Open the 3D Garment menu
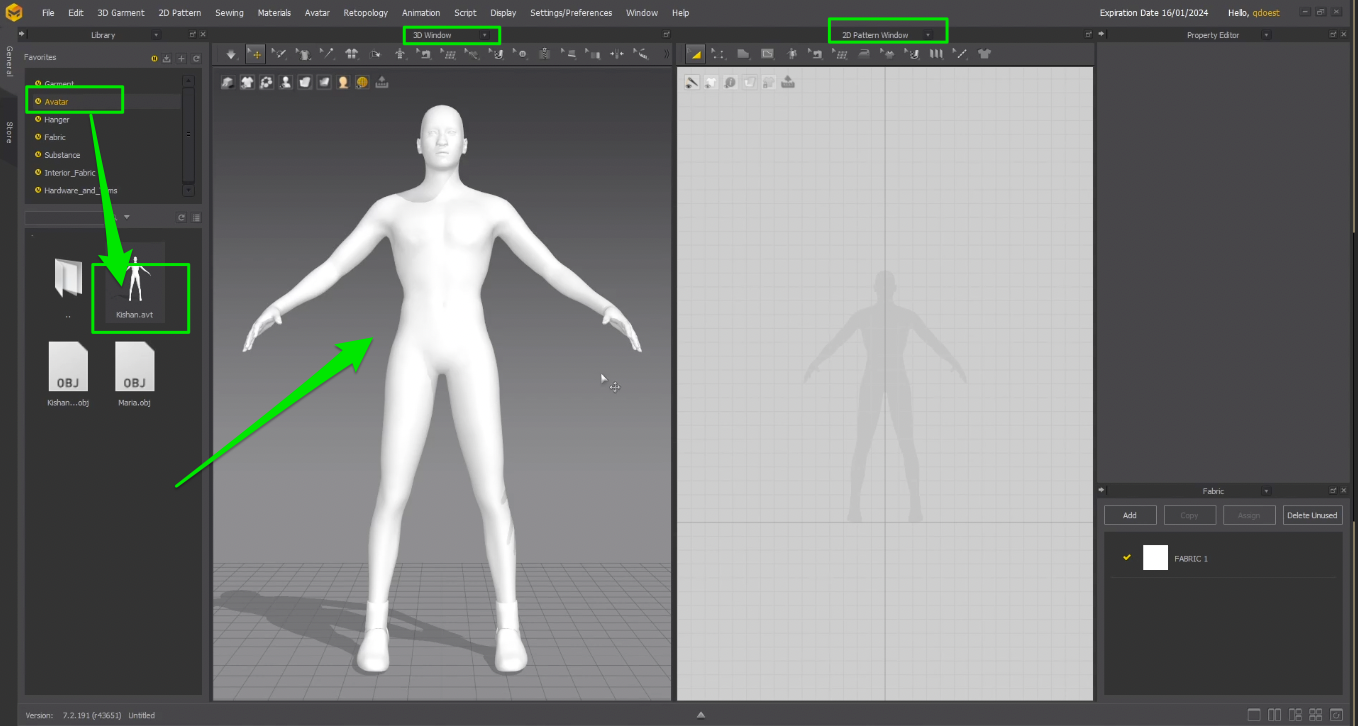This screenshot has width=1358, height=726. [x=121, y=13]
